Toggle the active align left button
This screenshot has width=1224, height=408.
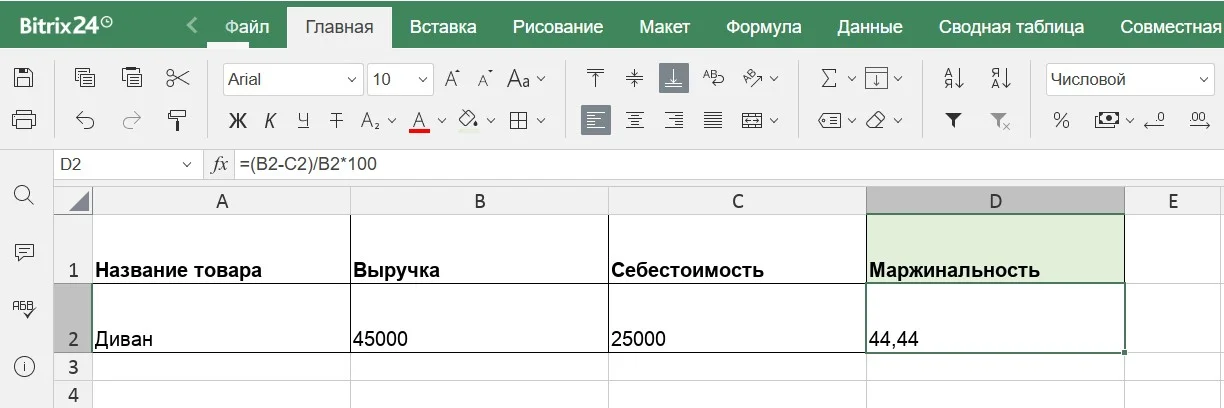596,121
